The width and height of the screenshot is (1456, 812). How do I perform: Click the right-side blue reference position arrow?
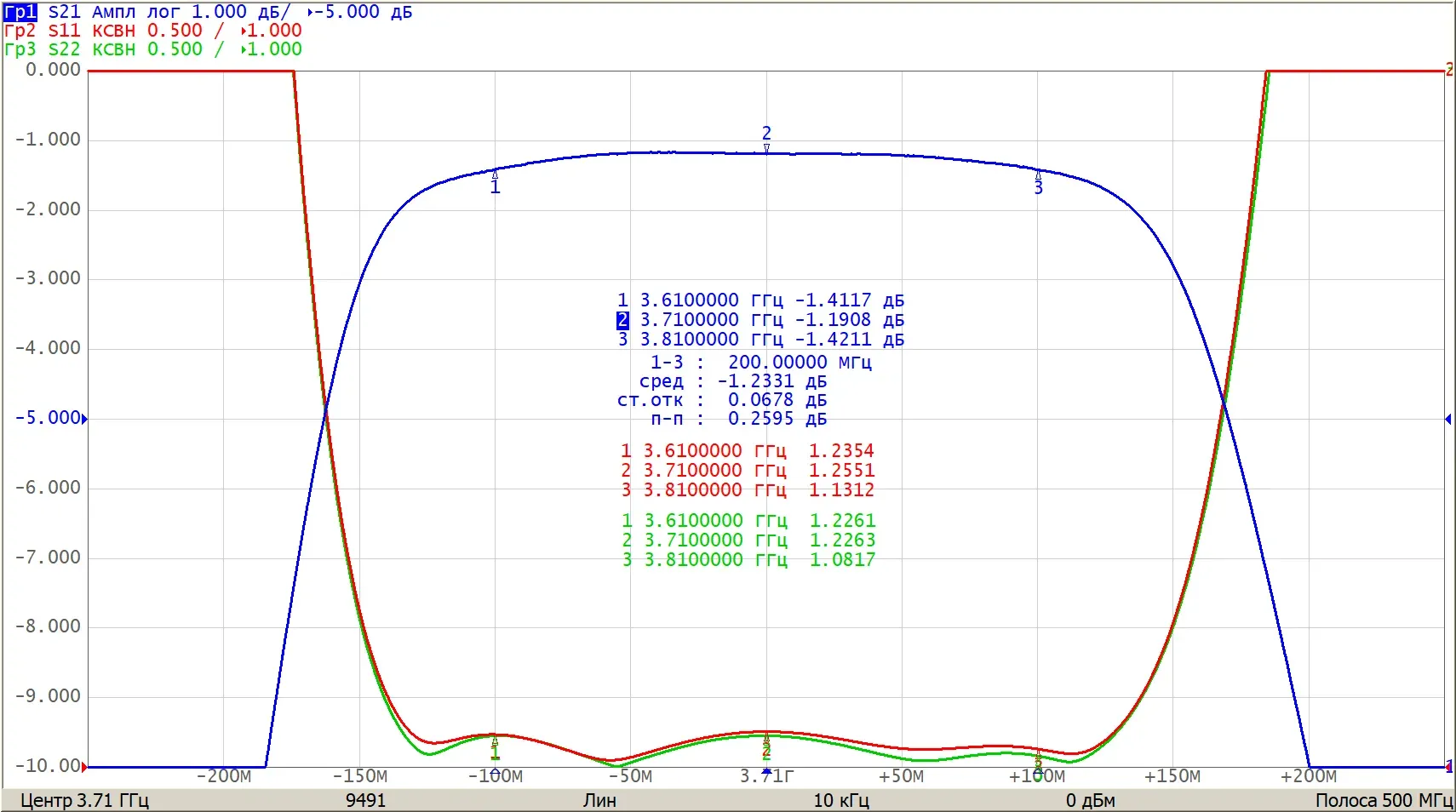pos(1448,419)
